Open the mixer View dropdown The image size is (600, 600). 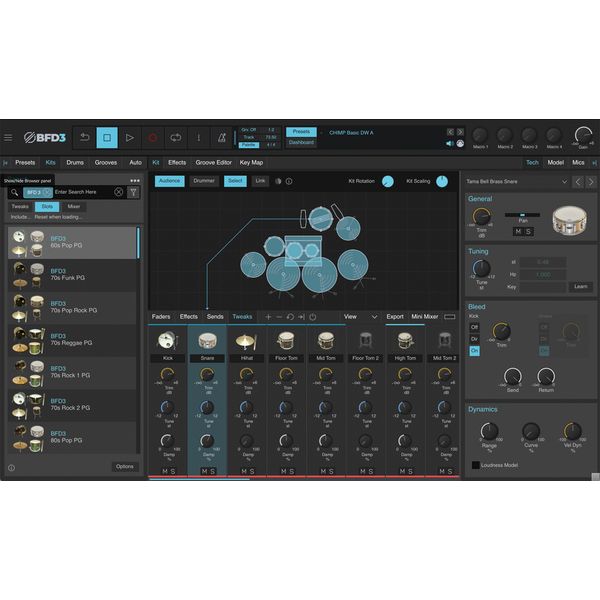(360, 317)
